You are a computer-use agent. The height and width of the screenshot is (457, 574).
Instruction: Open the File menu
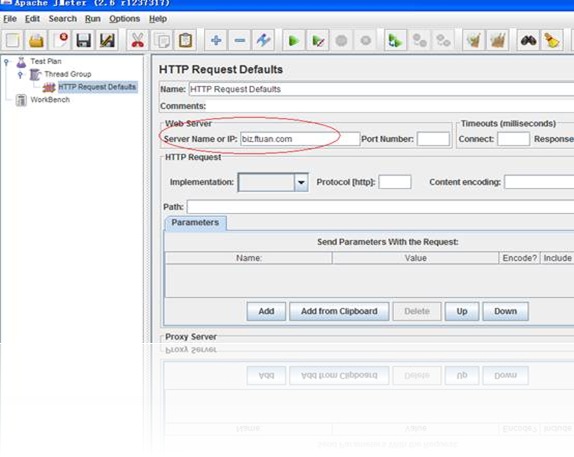(10, 19)
